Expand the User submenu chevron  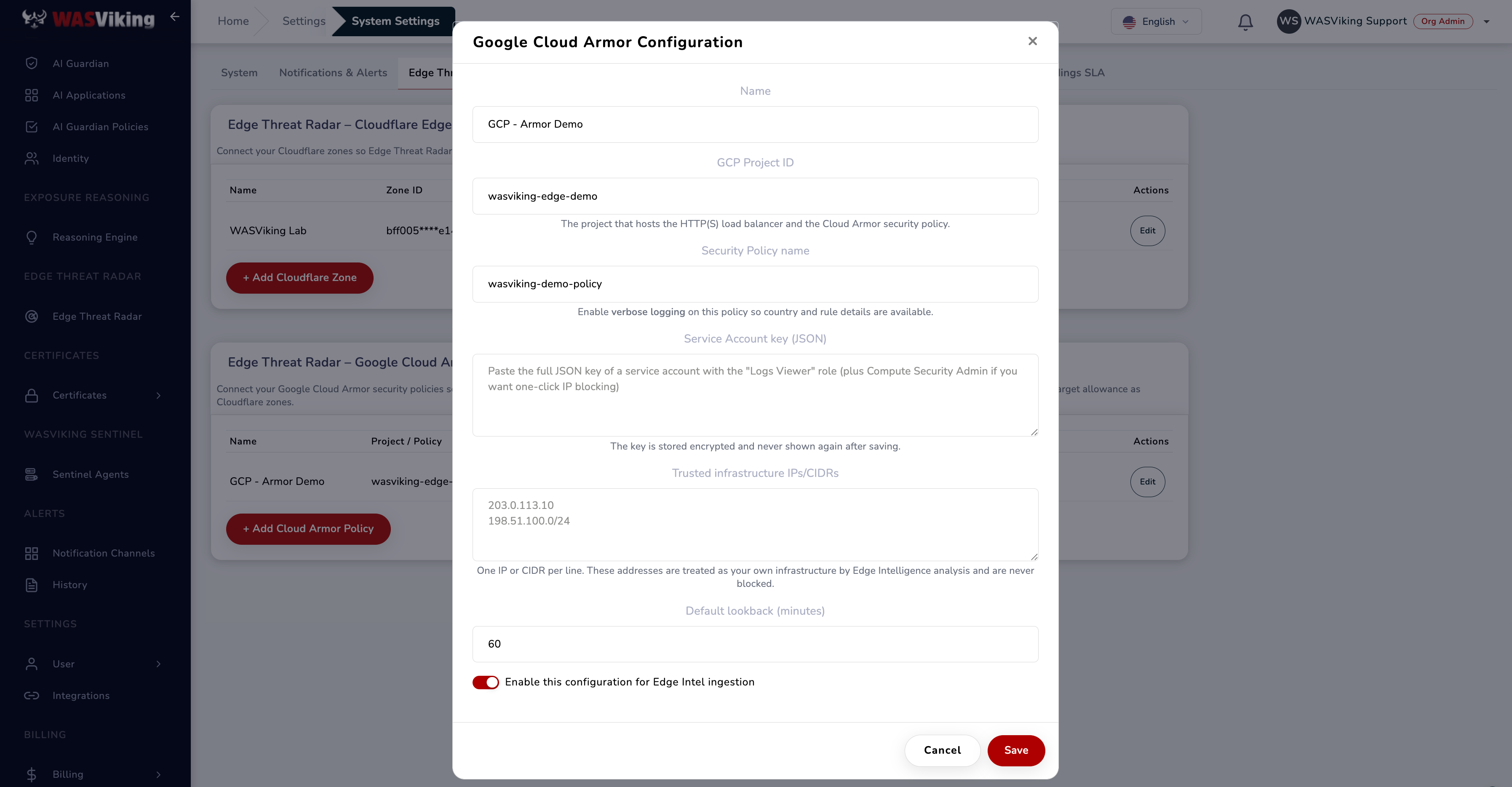click(158, 664)
